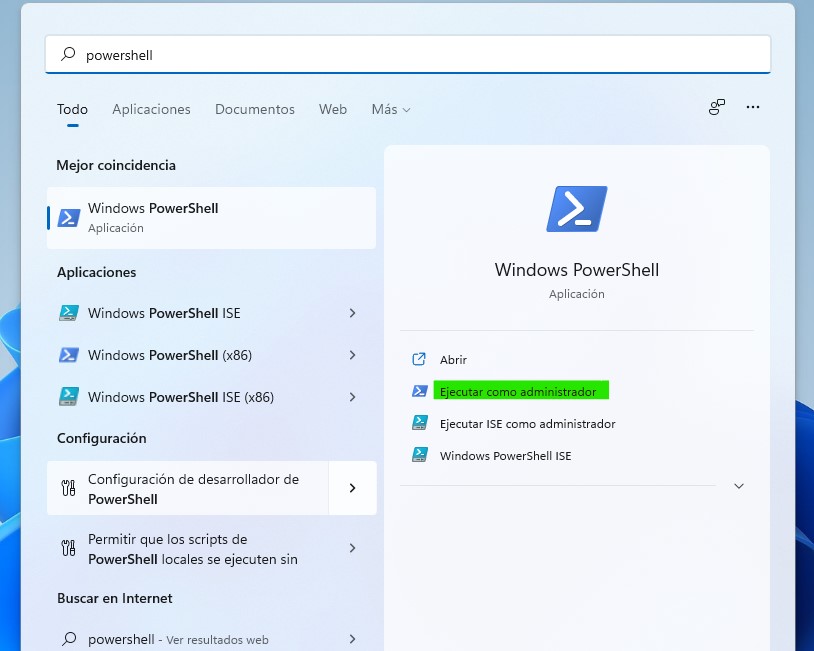Open the Documentos tab
Image resolution: width=814 pixels, height=651 pixels.
point(254,109)
